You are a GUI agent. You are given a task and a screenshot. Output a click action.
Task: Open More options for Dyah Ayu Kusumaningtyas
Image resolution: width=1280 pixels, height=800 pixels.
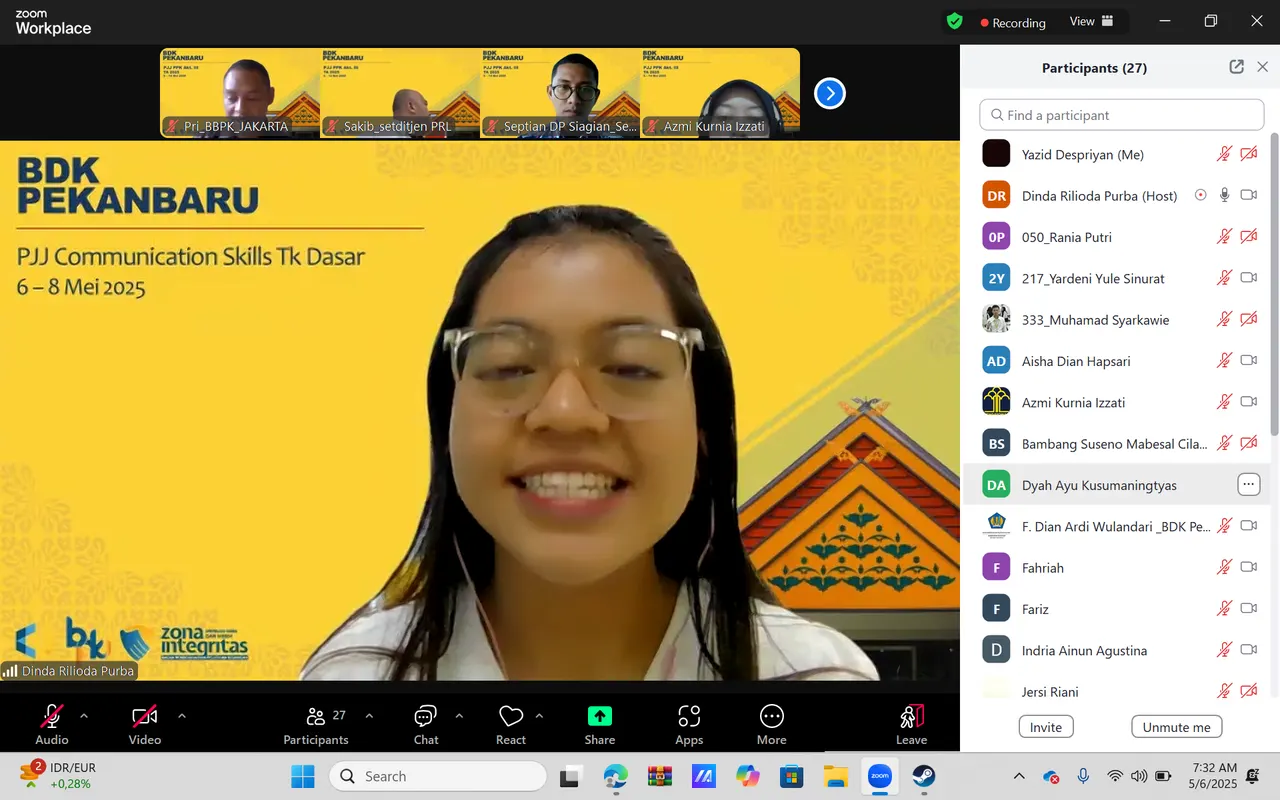tap(1248, 485)
